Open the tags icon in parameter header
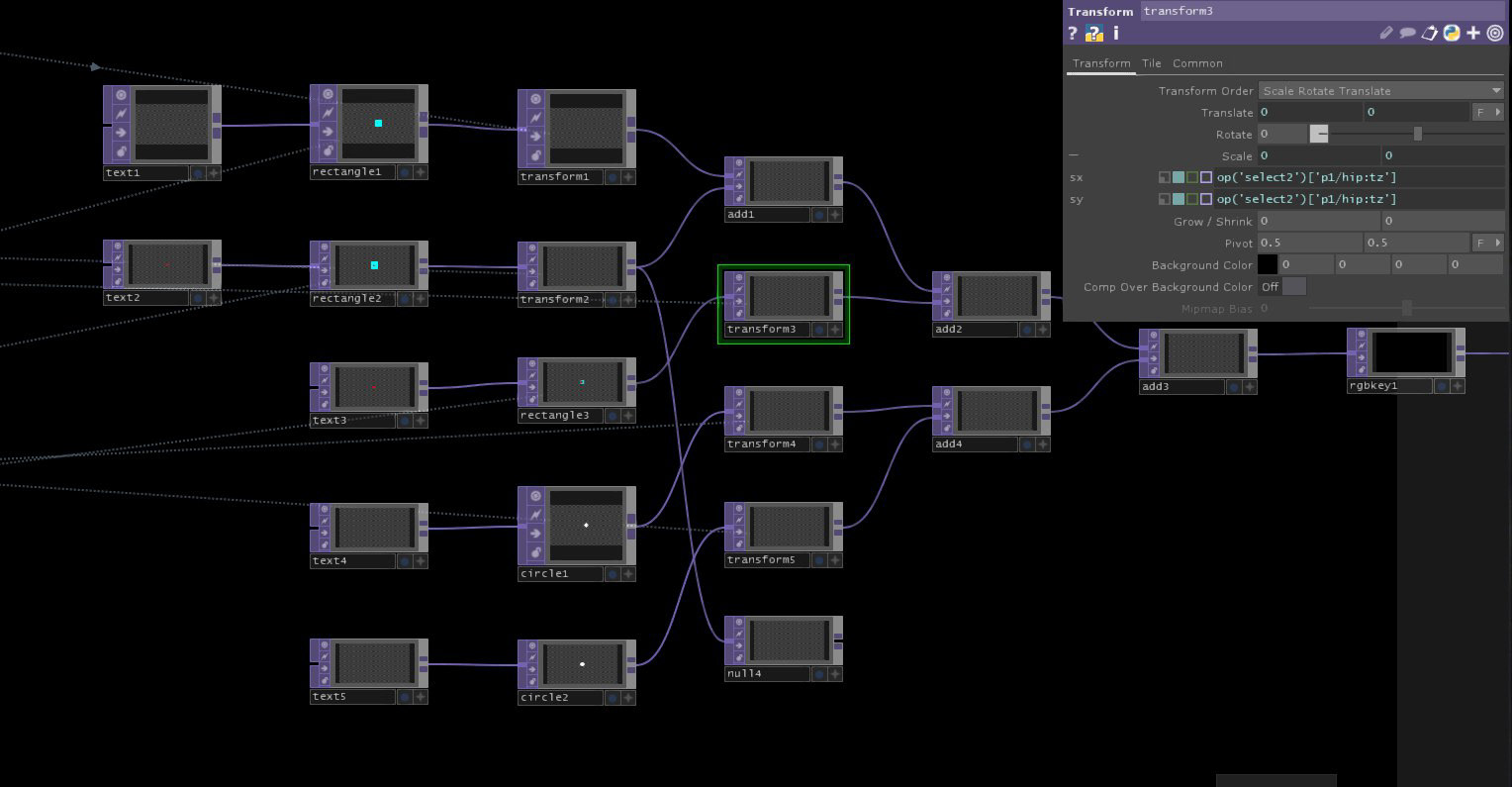Viewport: 1512px width, 787px height. pos(1430,34)
